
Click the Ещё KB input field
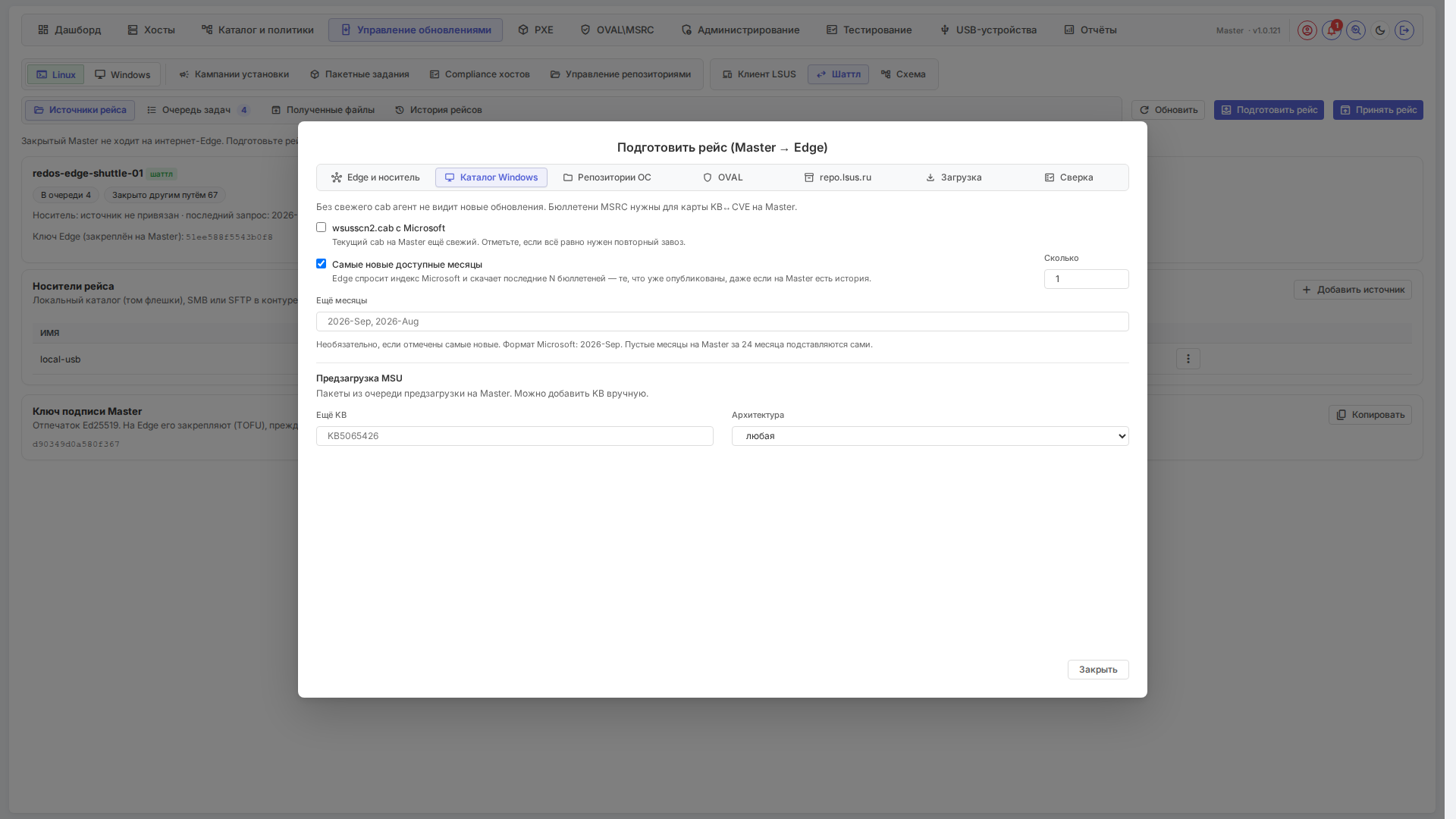click(514, 436)
